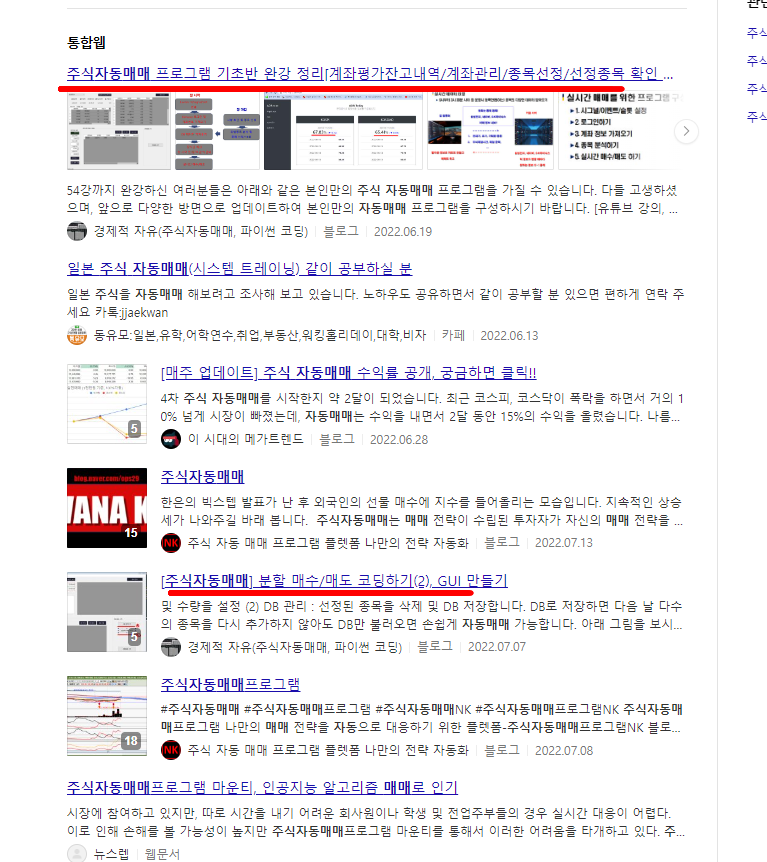Click snippet text starting 시장에 참여하고 있지만

[376, 821]
